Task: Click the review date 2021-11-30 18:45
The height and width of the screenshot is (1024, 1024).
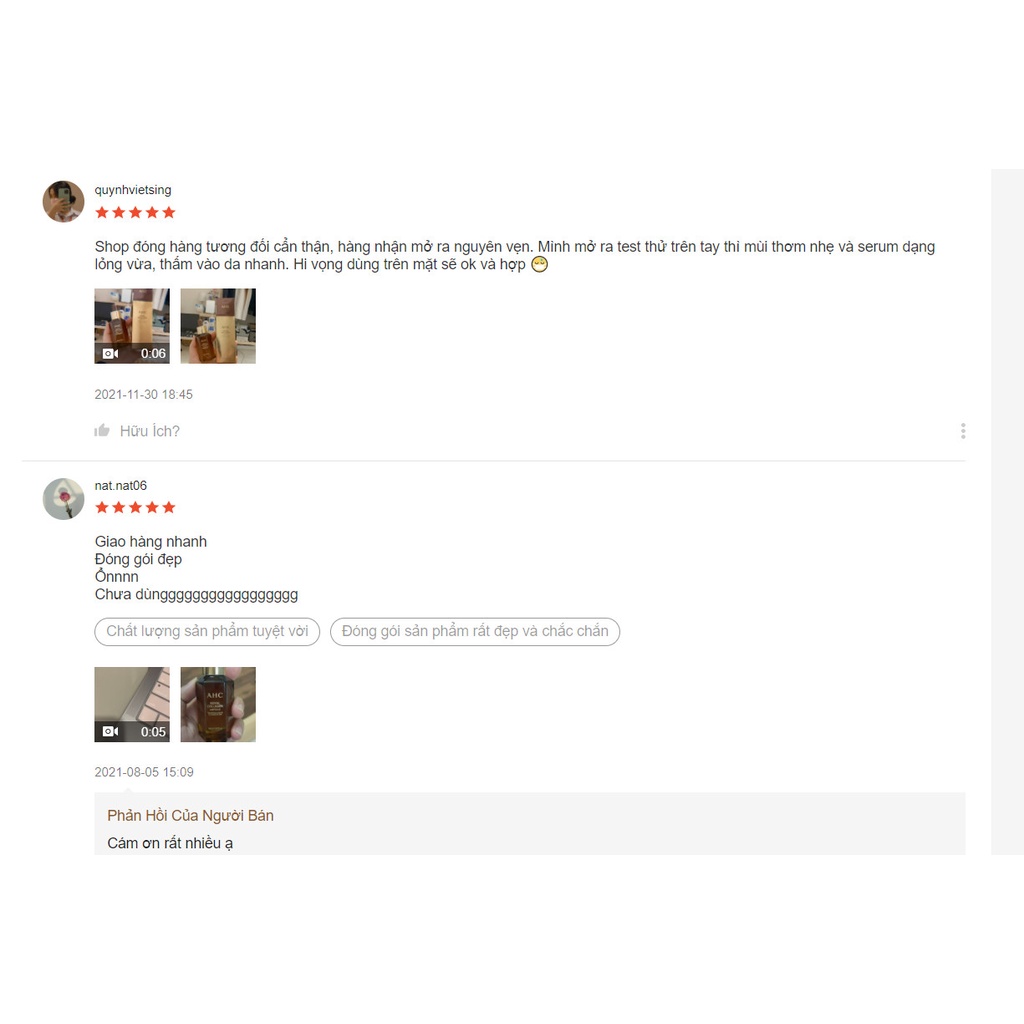Action: coord(144,394)
